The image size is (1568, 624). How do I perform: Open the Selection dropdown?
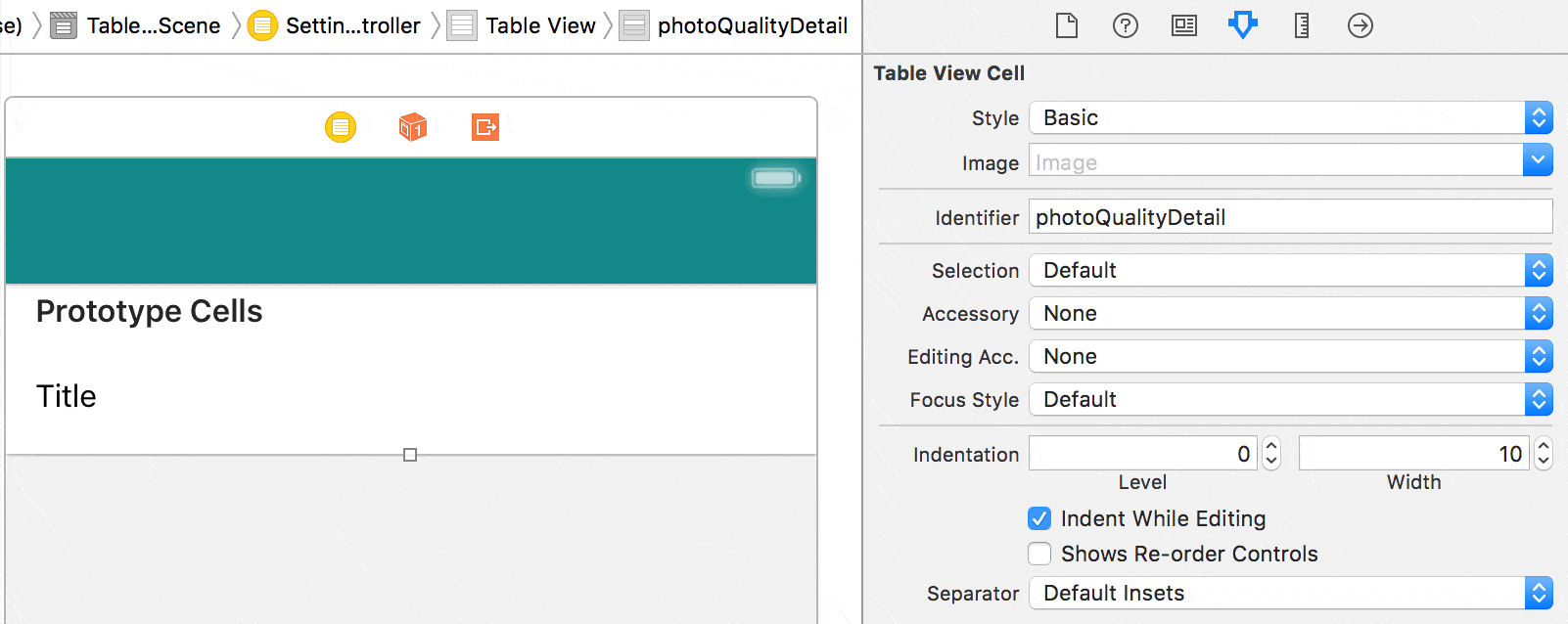pos(1290,271)
